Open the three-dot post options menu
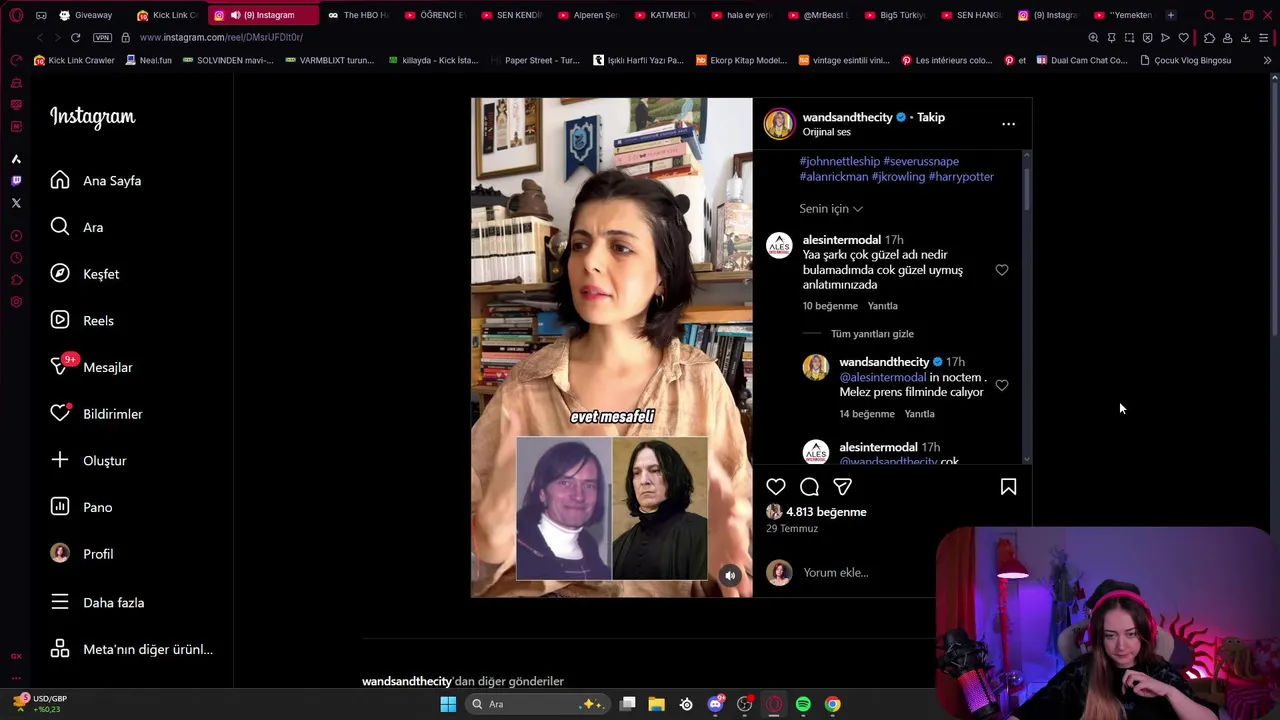The image size is (1280, 720). pyautogui.click(x=1008, y=124)
